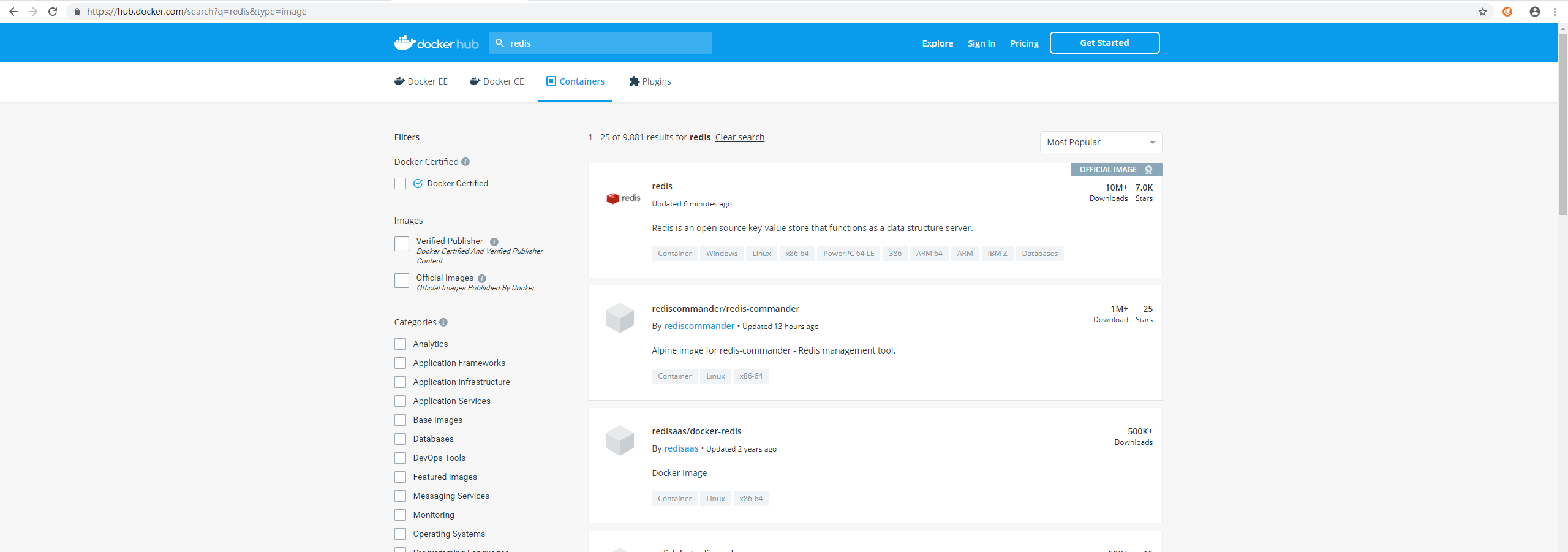Switch to the Docker EE tab

421,81
